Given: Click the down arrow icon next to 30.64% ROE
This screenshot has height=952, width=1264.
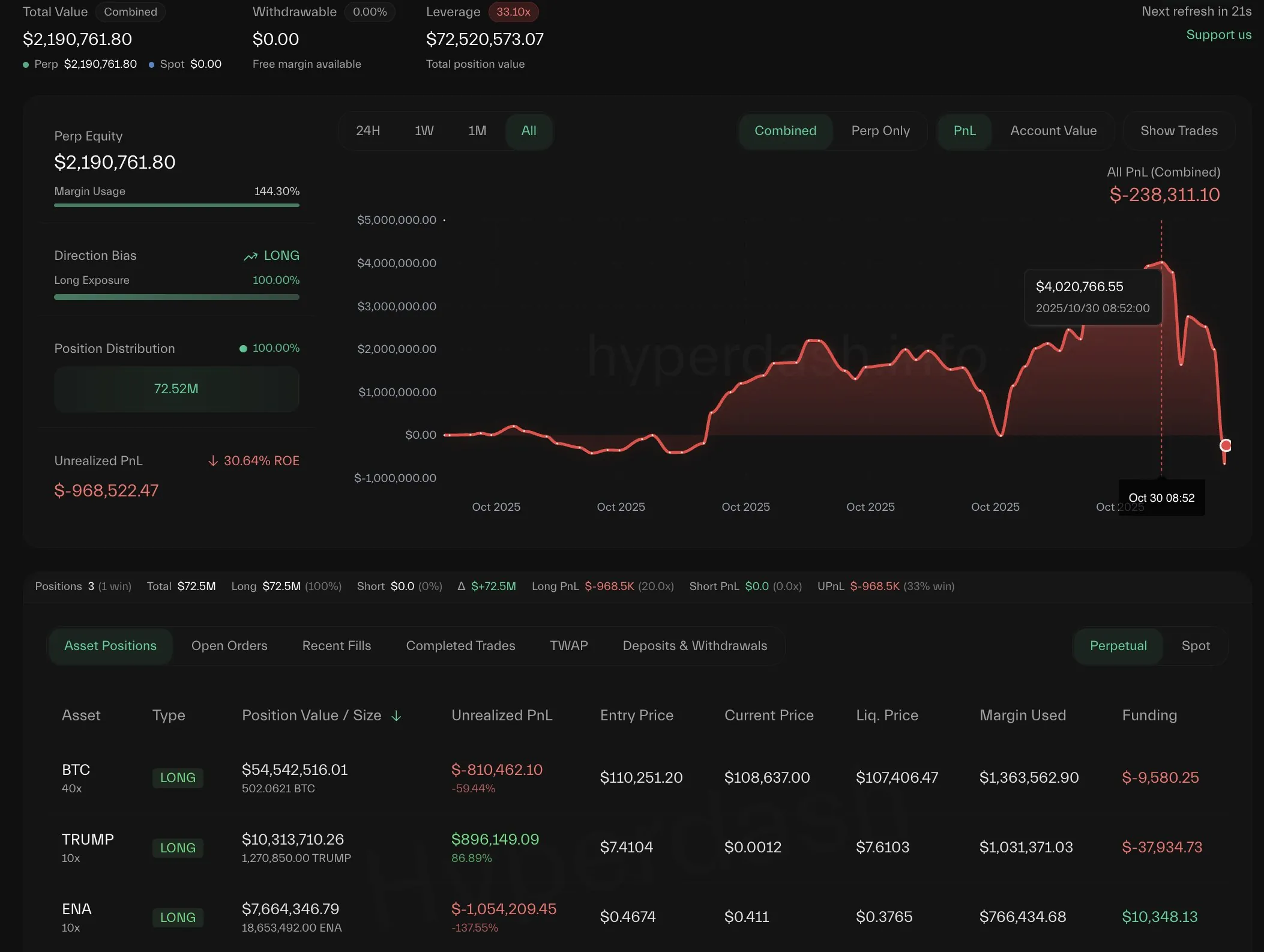Looking at the screenshot, I should point(212,461).
